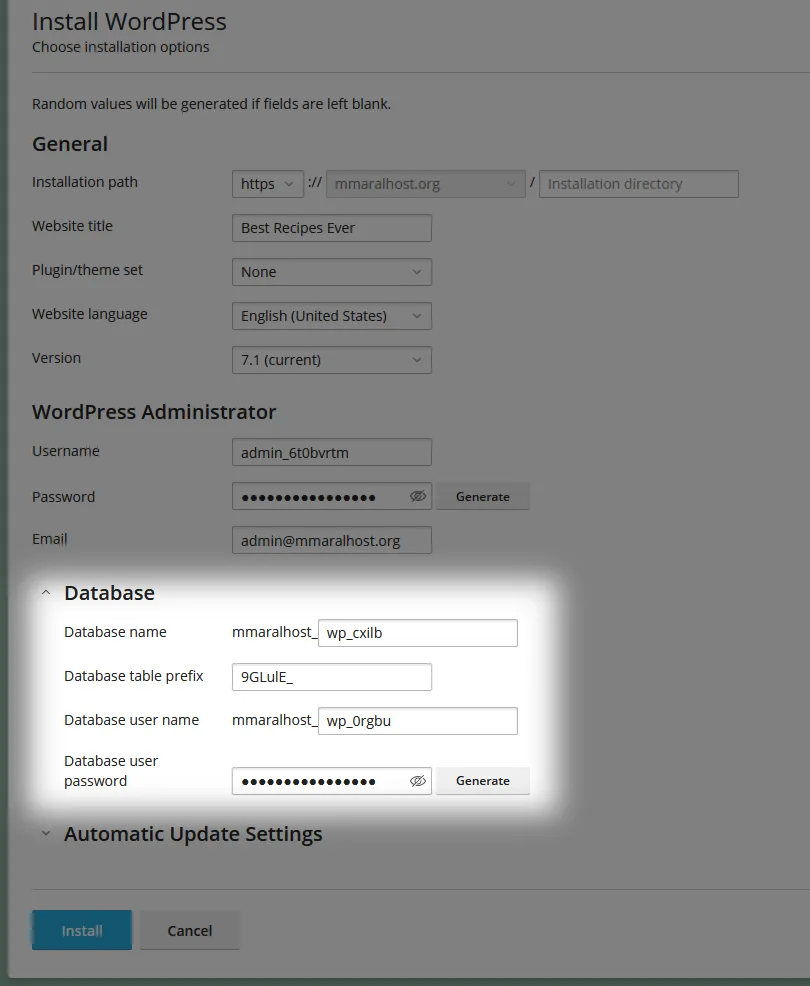The image size is (810, 986).
Task: Collapse the Database section chevron
Action: pyautogui.click(x=45, y=592)
